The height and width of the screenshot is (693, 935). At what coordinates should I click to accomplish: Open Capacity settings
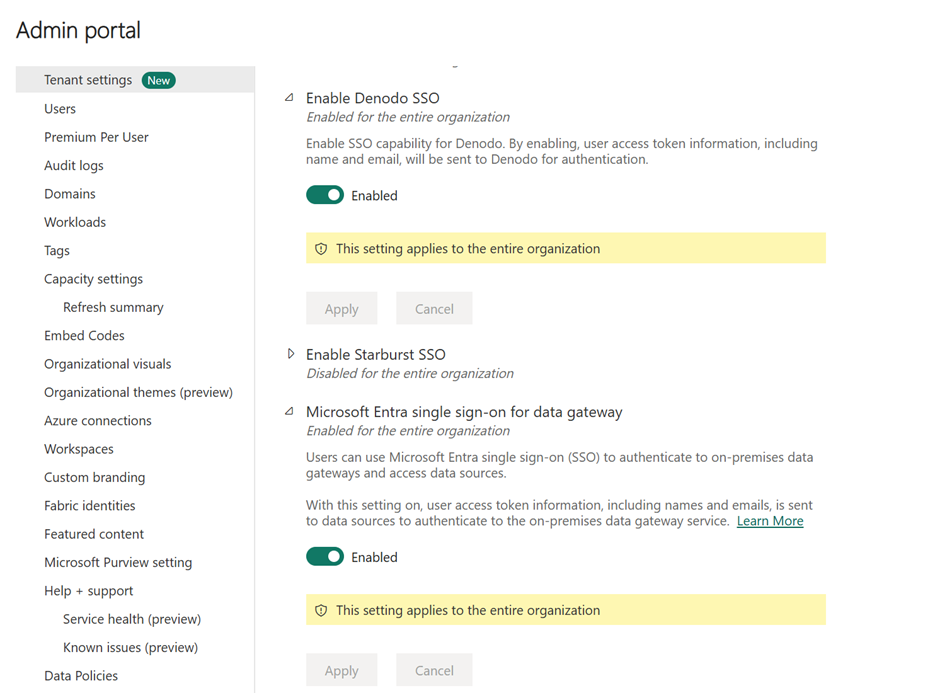(94, 279)
